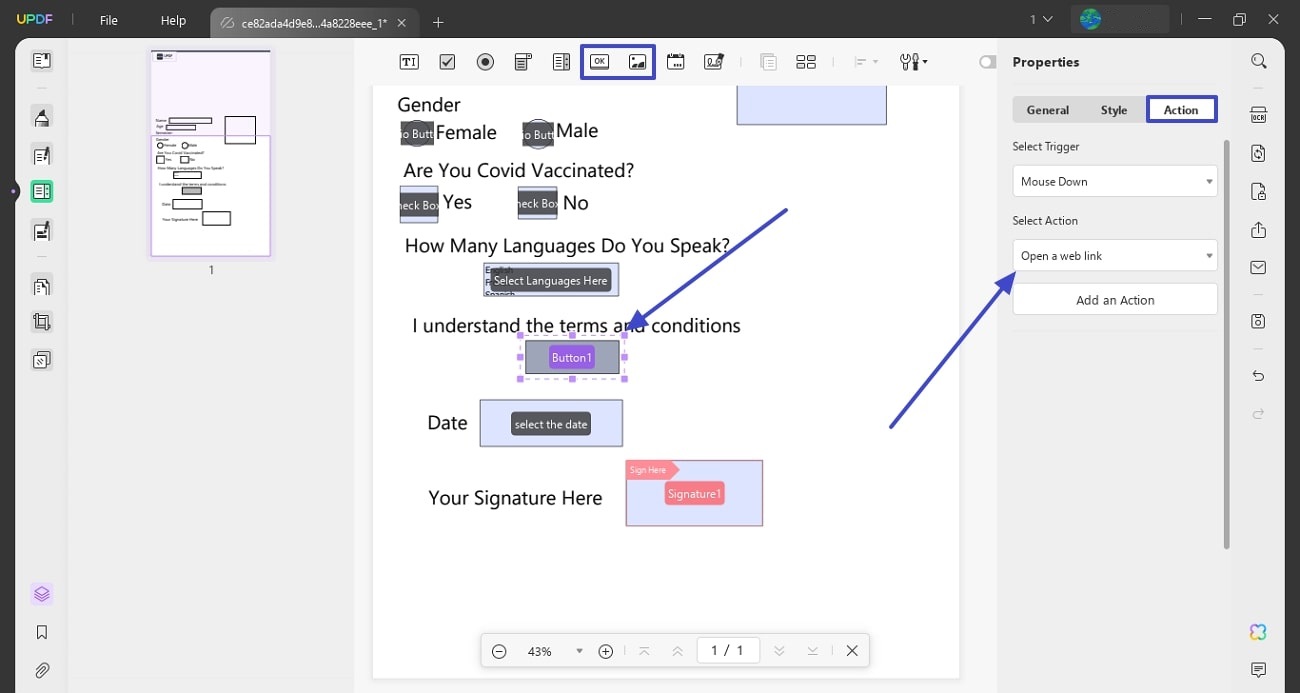Screen dimensions: 1300x693
Task: Select the Image Button form tool
Action: click(x=637, y=61)
